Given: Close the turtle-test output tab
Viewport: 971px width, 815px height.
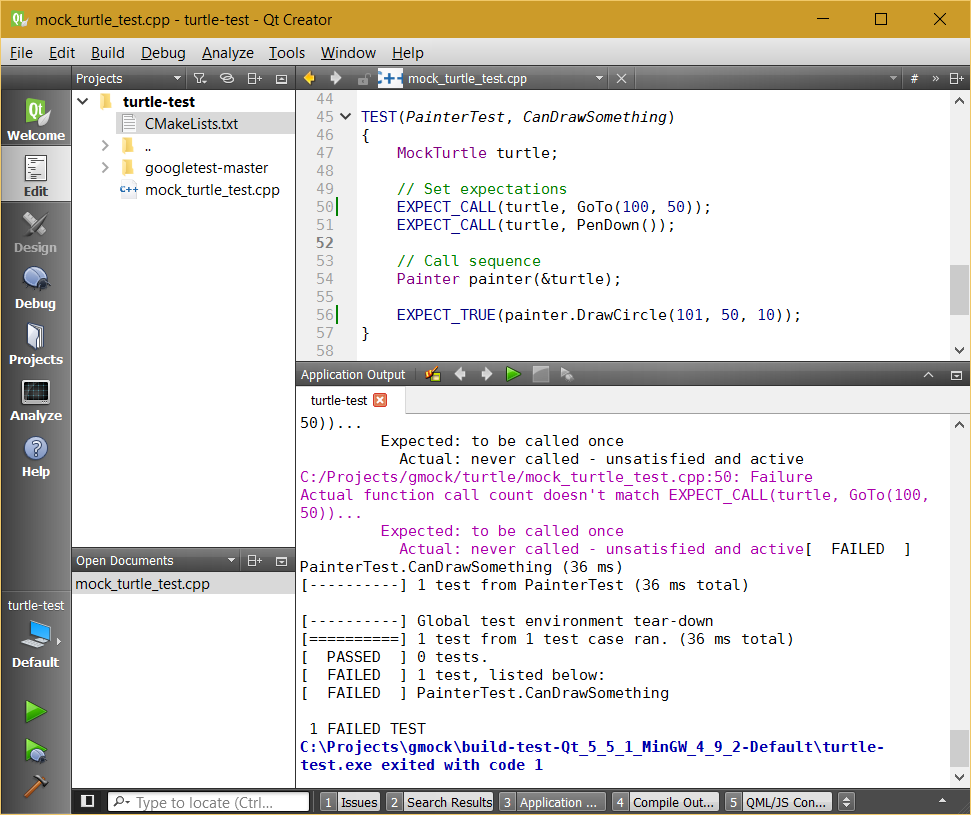Looking at the screenshot, I should (380, 400).
